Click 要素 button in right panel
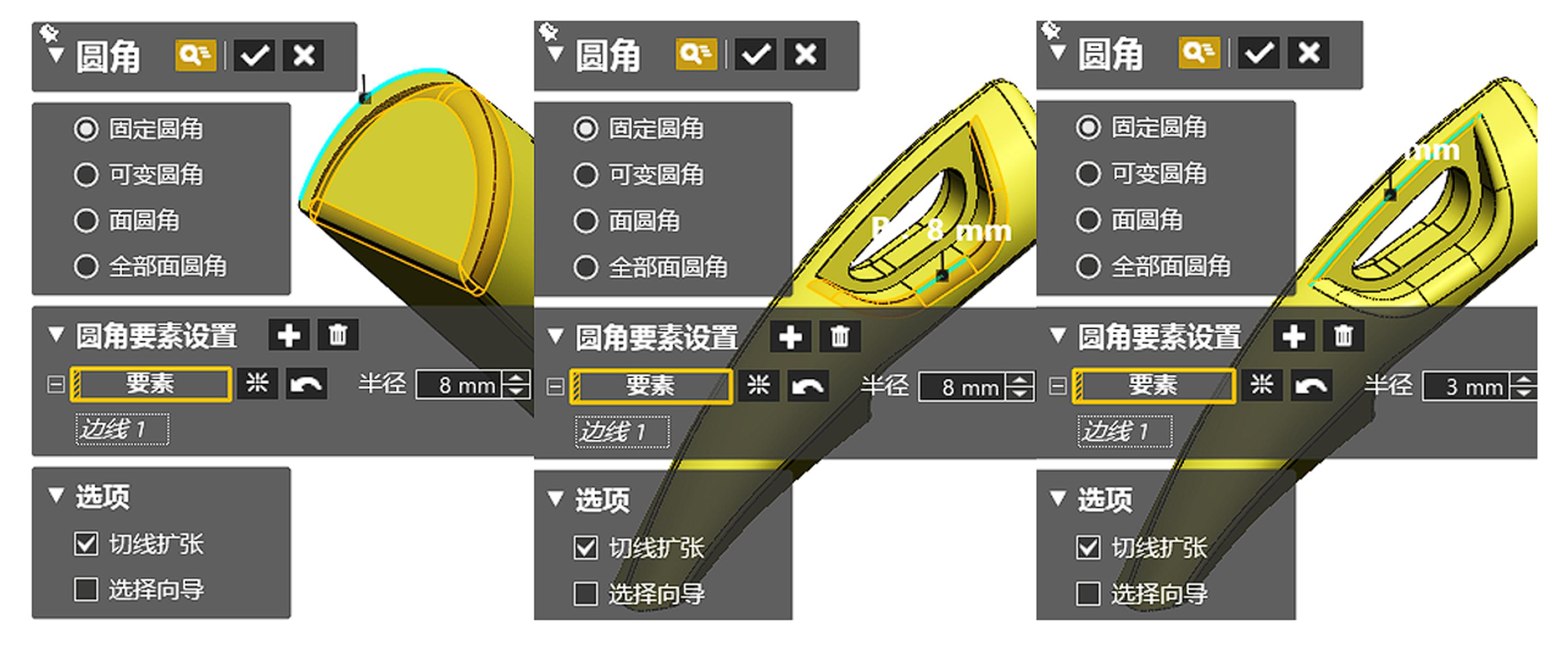This screenshot has width=1568, height=647. (1153, 386)
